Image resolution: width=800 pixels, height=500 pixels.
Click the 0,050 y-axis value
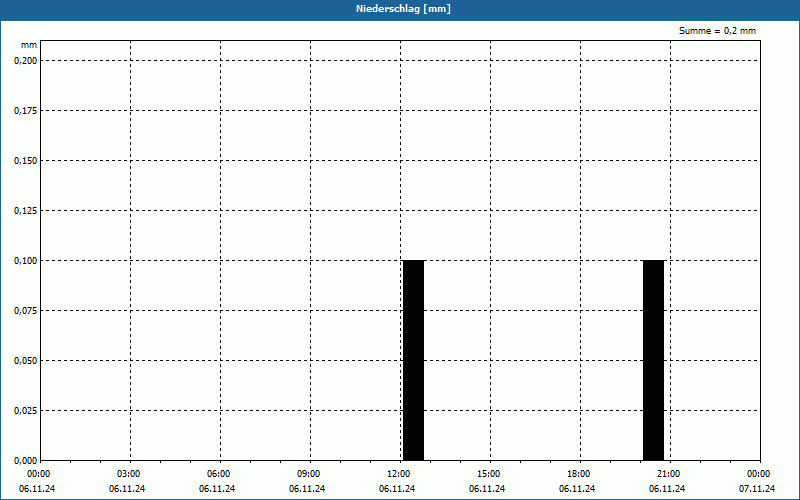point(26,361)
